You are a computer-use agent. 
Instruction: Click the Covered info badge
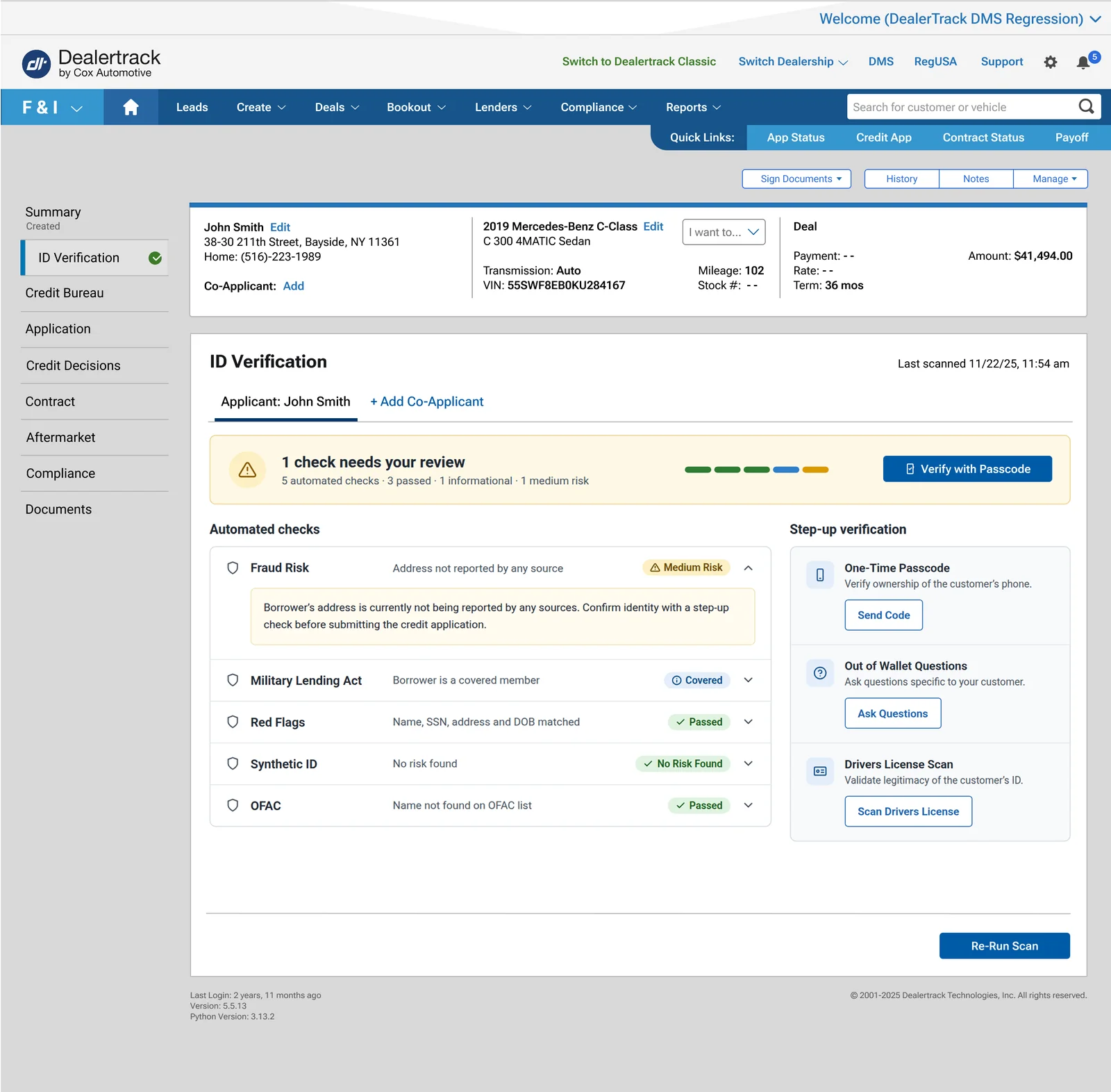[697, 680]
